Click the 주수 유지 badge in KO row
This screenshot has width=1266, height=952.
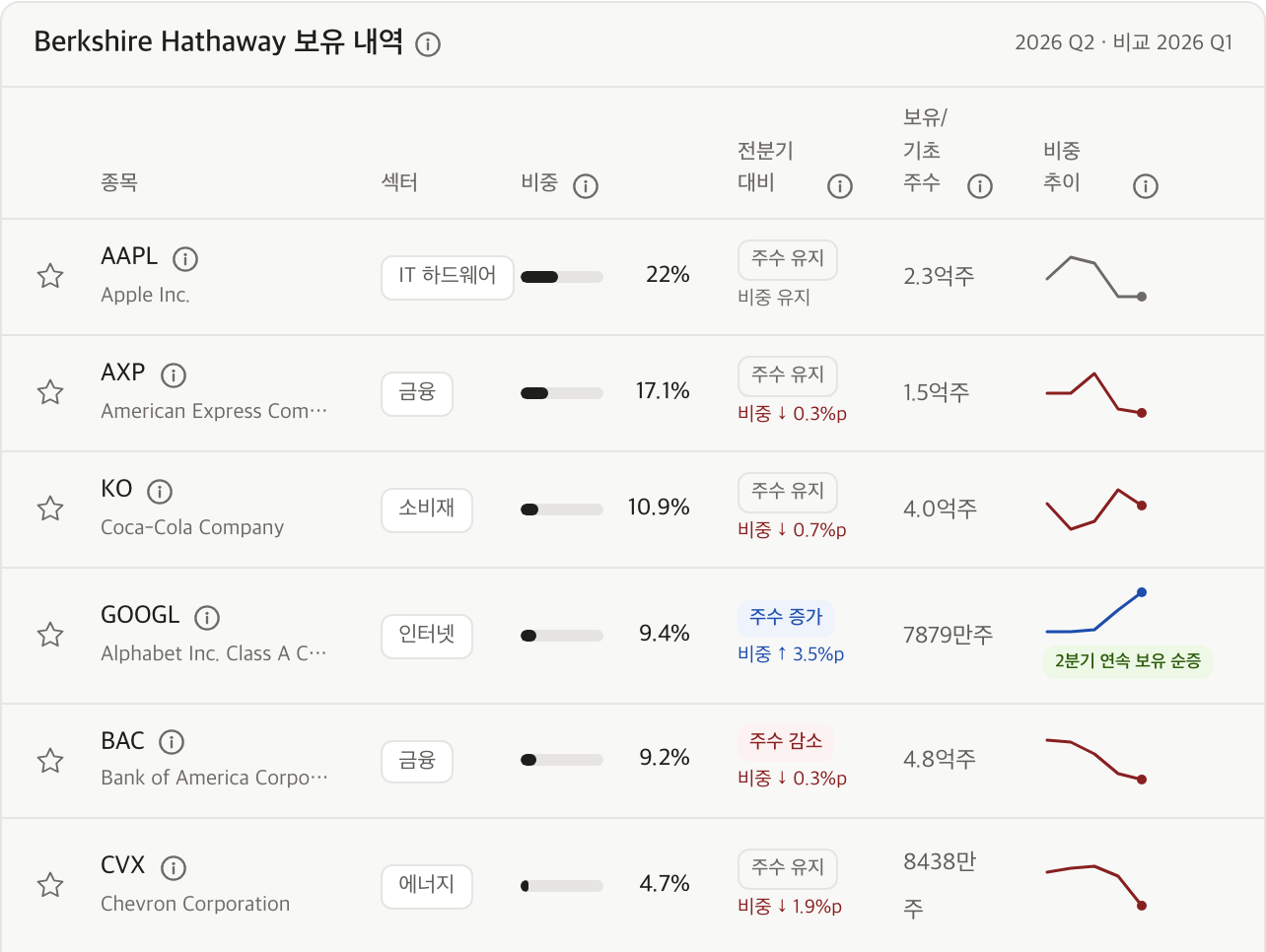coord(788,492)
